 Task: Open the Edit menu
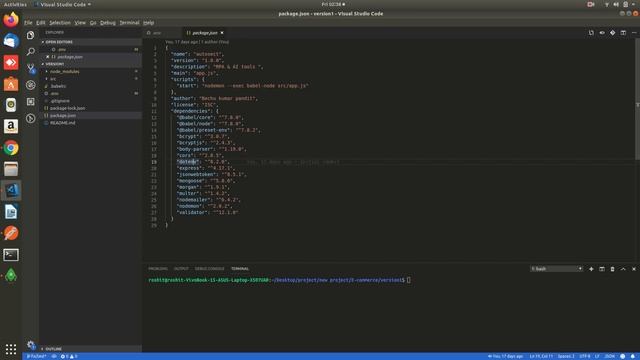click(40, 22)
